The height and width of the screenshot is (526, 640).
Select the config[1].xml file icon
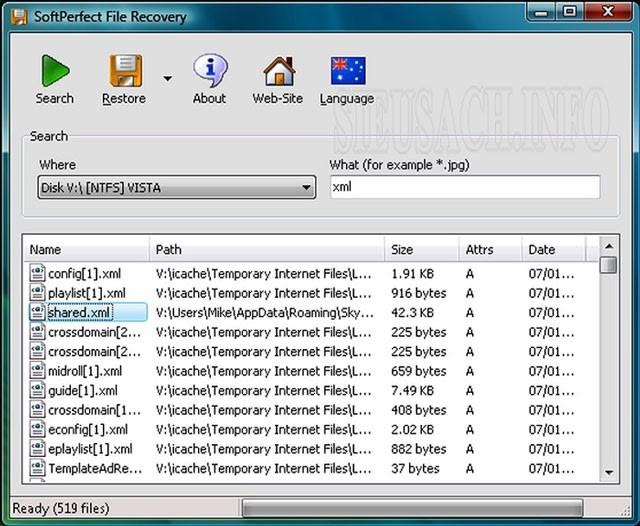(x=37, y=273)
